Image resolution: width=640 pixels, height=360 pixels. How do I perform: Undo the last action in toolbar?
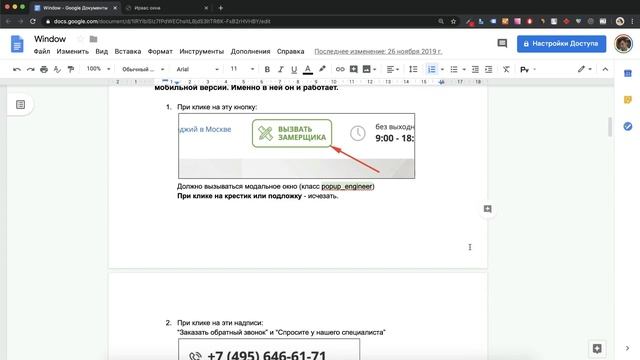(x=17, y=69)
